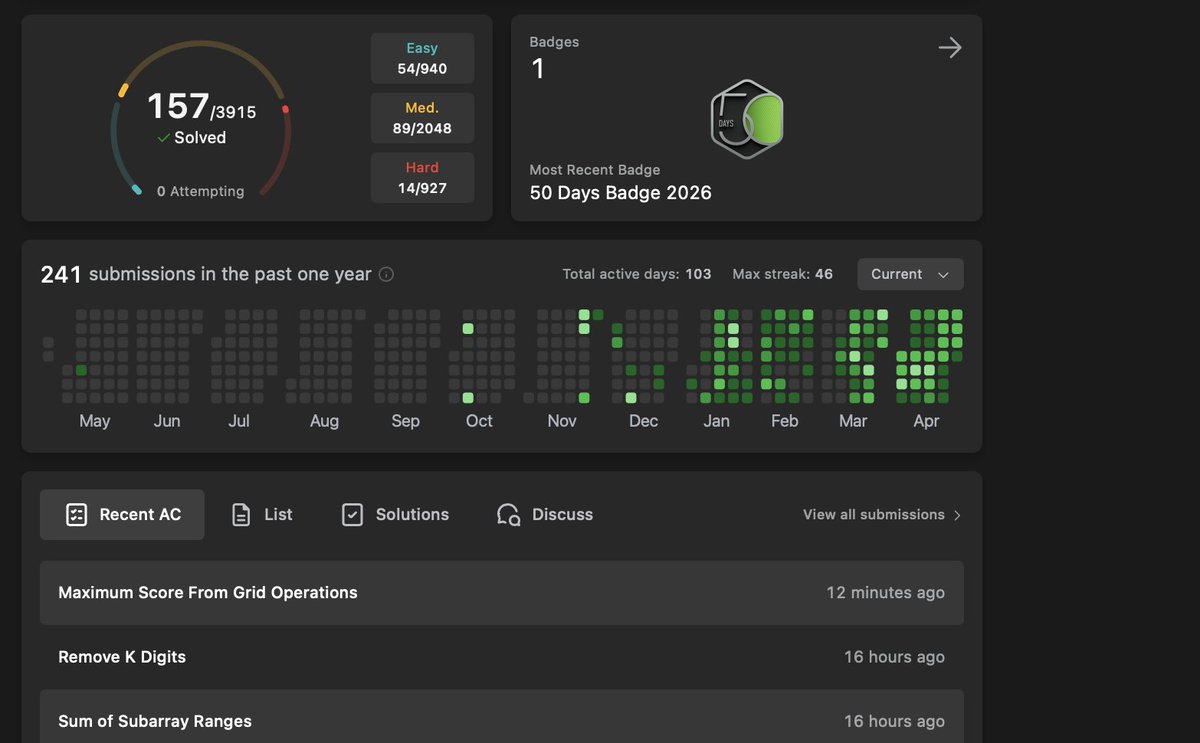The image size is (1200, 743).
Task: Click the Apr month label on heatmap
Action: 926,421
